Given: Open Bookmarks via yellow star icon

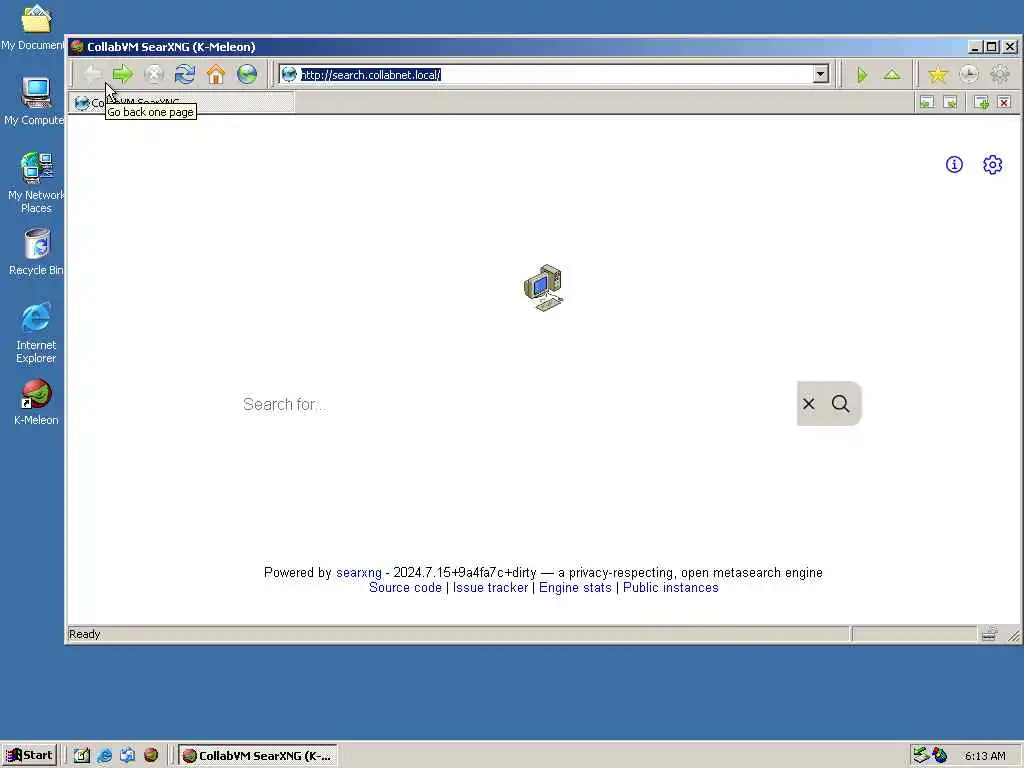Looking at the screenshot, I should click(938, 75).
